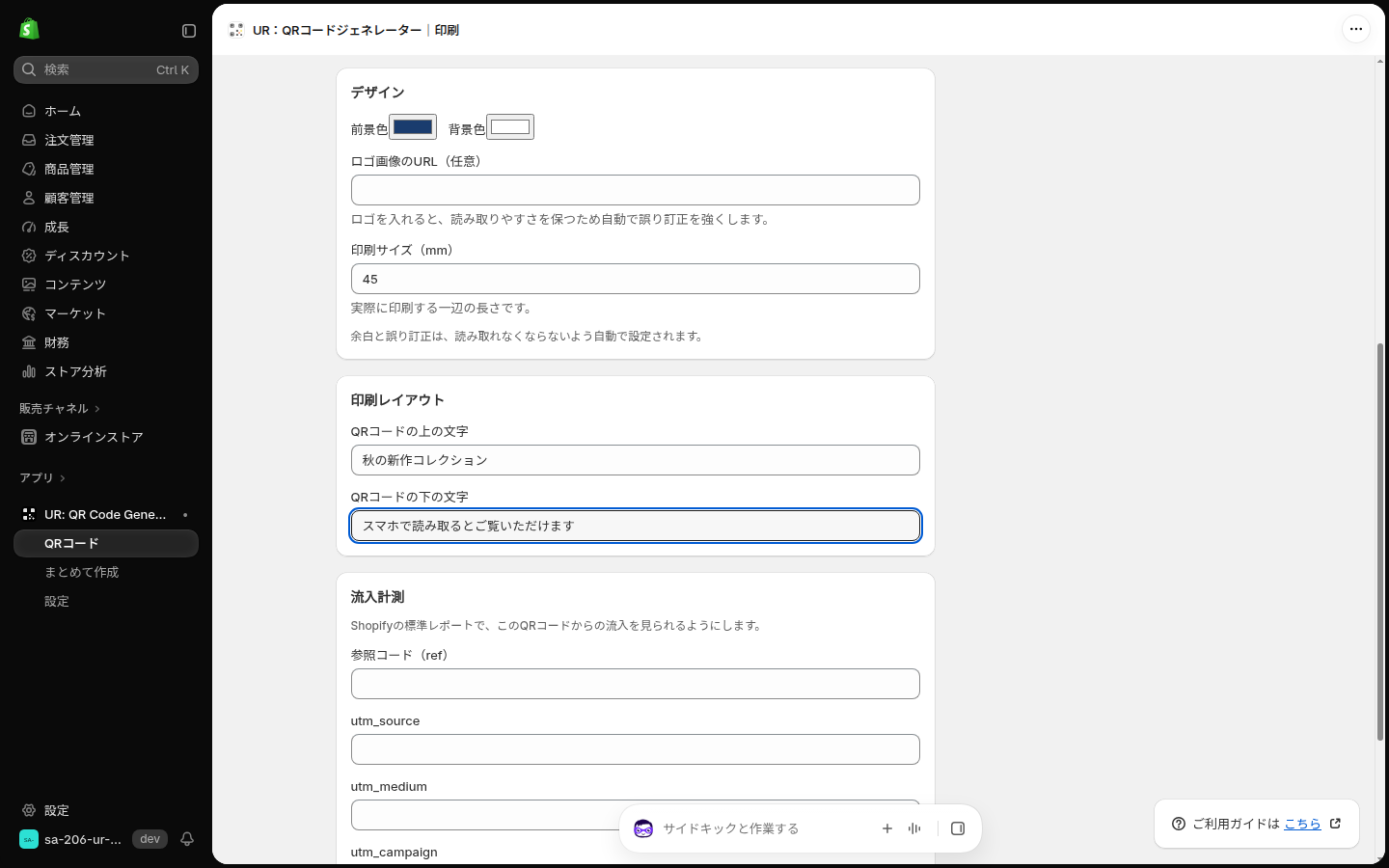Focus the 参照コード（ref） input field

point(636,684)
